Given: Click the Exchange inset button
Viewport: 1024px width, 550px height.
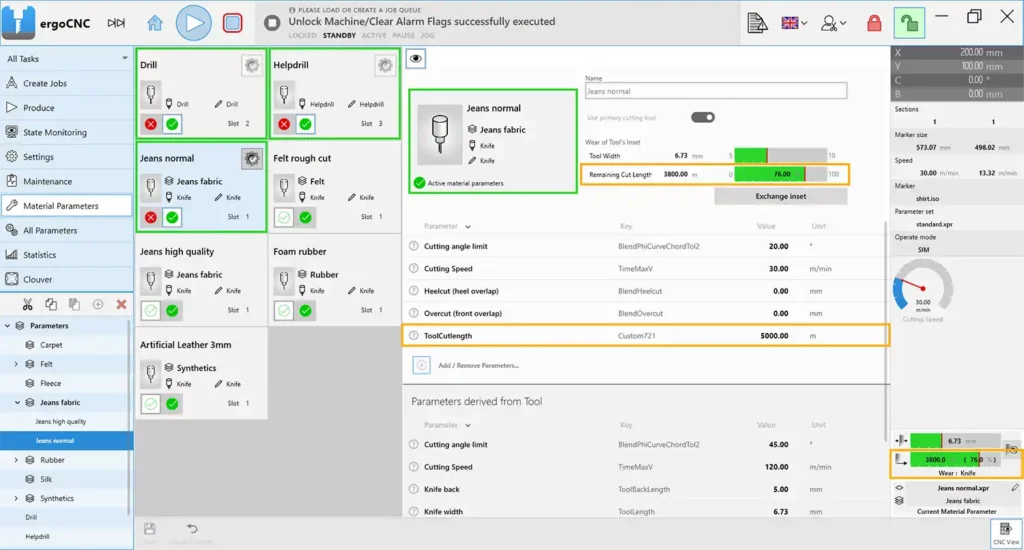Looking at the screenshot, I should pyautogui.click(x=780, y=196).
